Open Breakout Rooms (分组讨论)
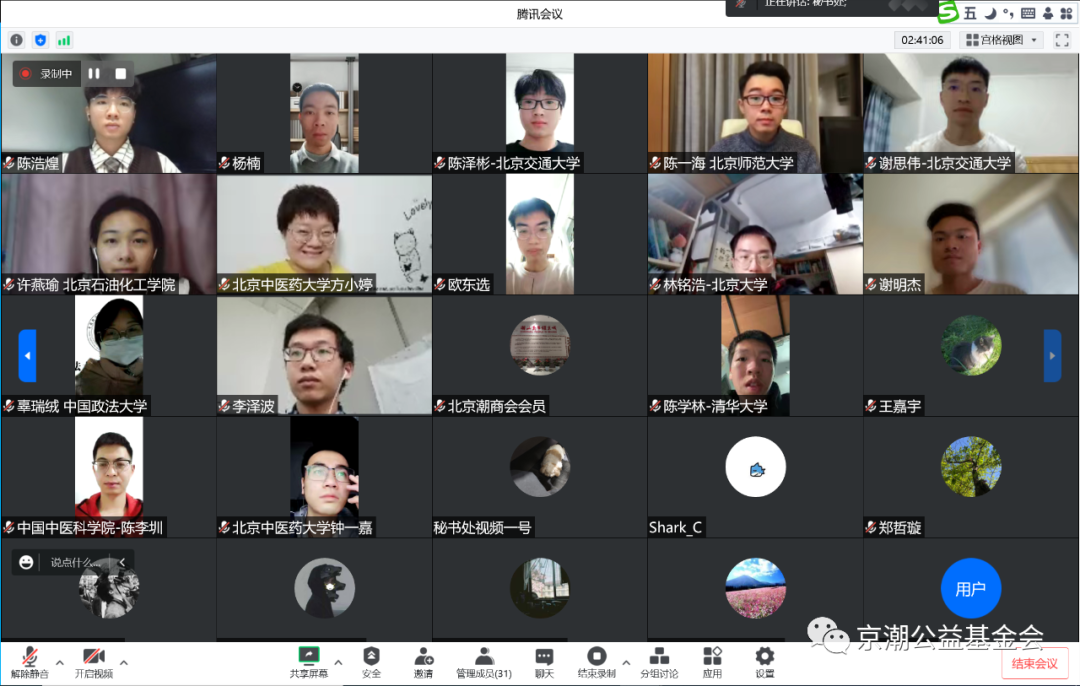 (659, 662)
